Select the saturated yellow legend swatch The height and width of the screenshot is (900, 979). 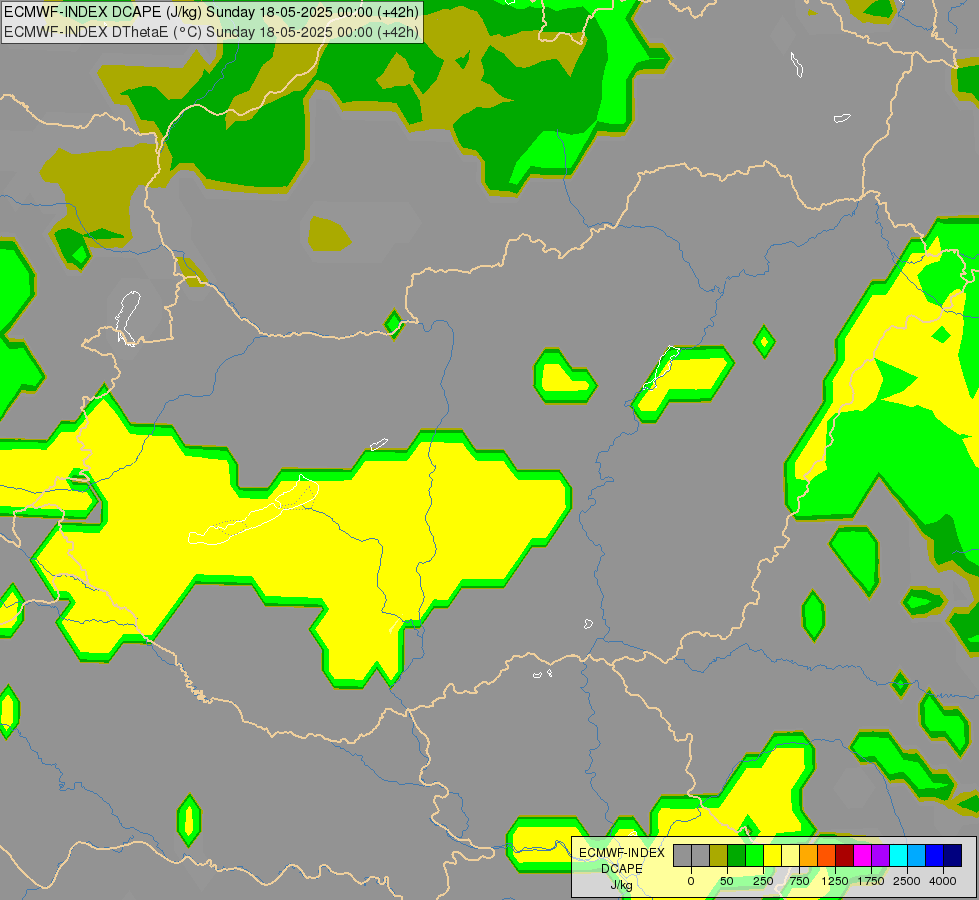[x=772, y=856]
